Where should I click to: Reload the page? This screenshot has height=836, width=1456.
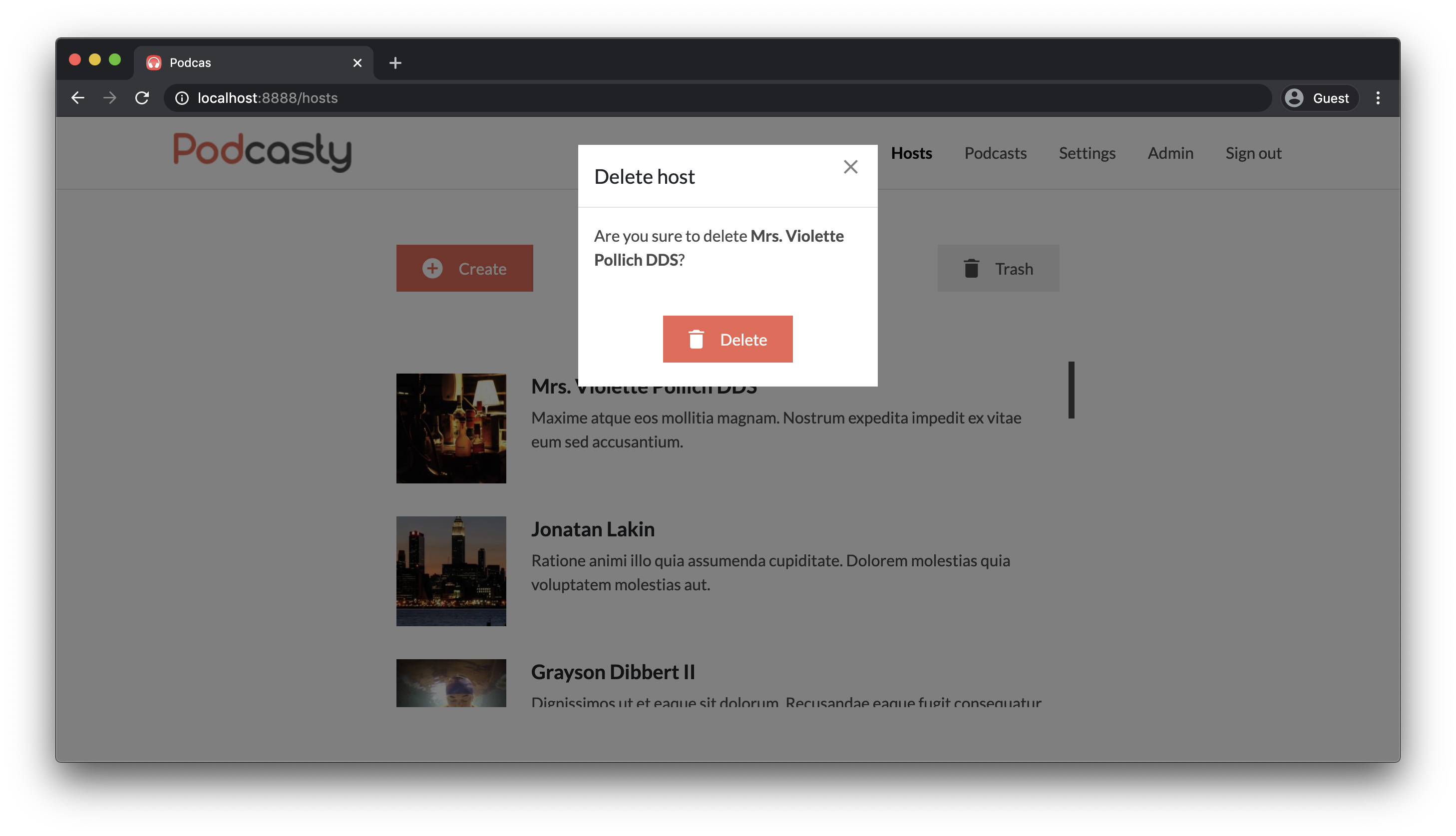142,98
